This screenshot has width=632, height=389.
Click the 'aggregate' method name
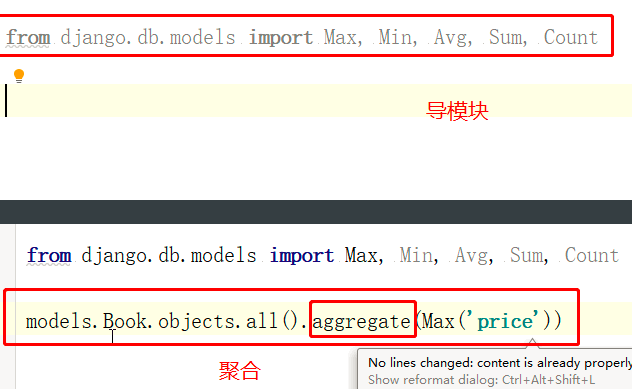362,322
